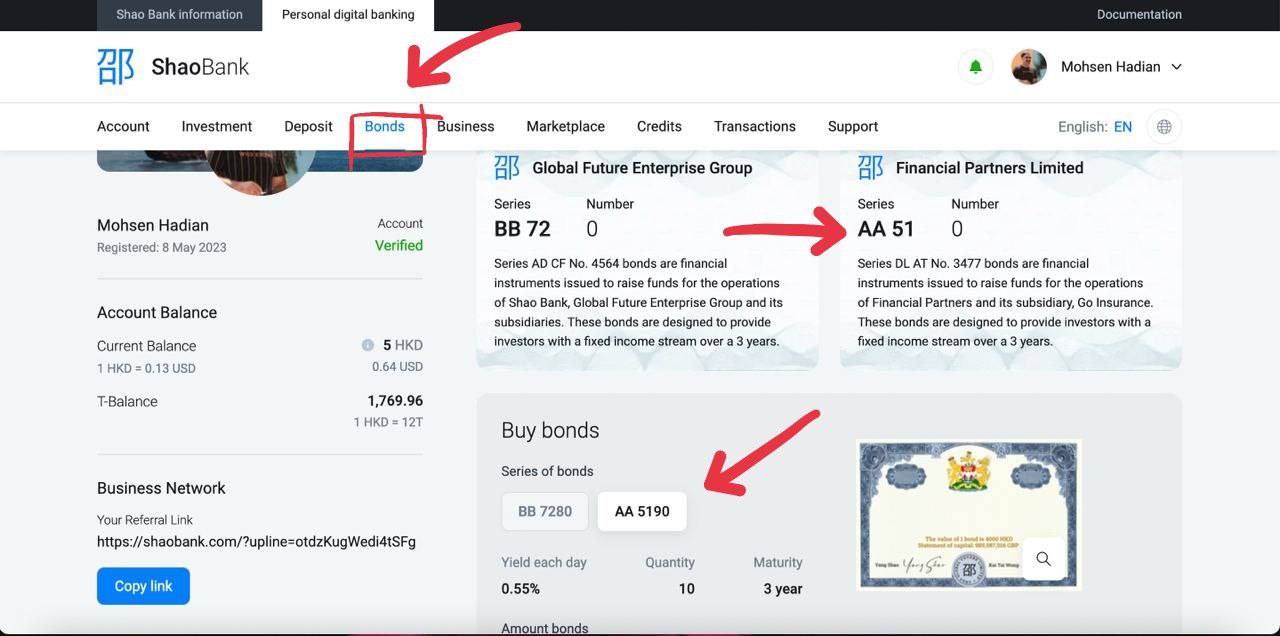Click the Current Balance info icon

pyautogui.click(x=368, y=345)
